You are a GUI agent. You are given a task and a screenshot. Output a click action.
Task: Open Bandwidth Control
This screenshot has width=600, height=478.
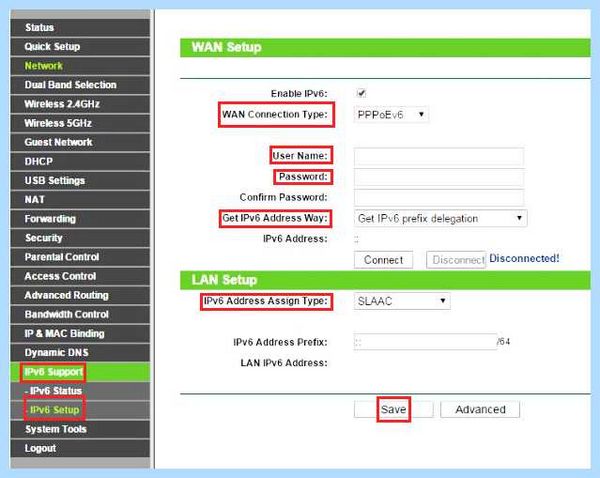(80, 315)
